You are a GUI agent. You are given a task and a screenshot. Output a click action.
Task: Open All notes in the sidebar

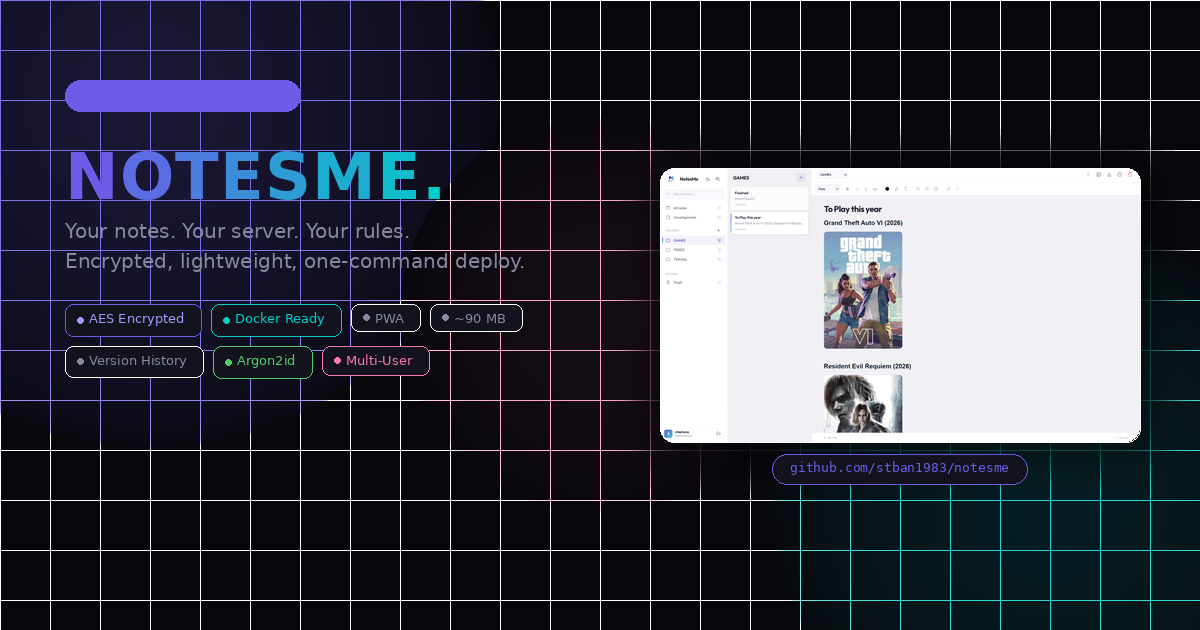coord(693,208)
